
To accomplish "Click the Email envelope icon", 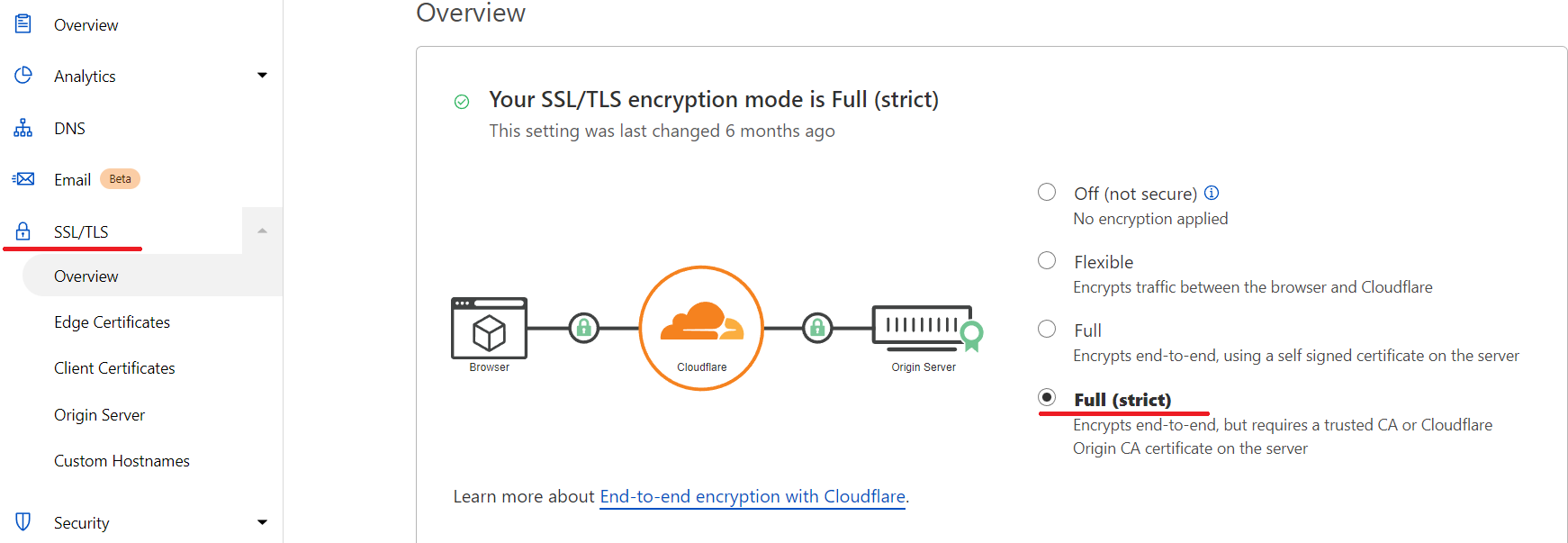I will [23, 179].
